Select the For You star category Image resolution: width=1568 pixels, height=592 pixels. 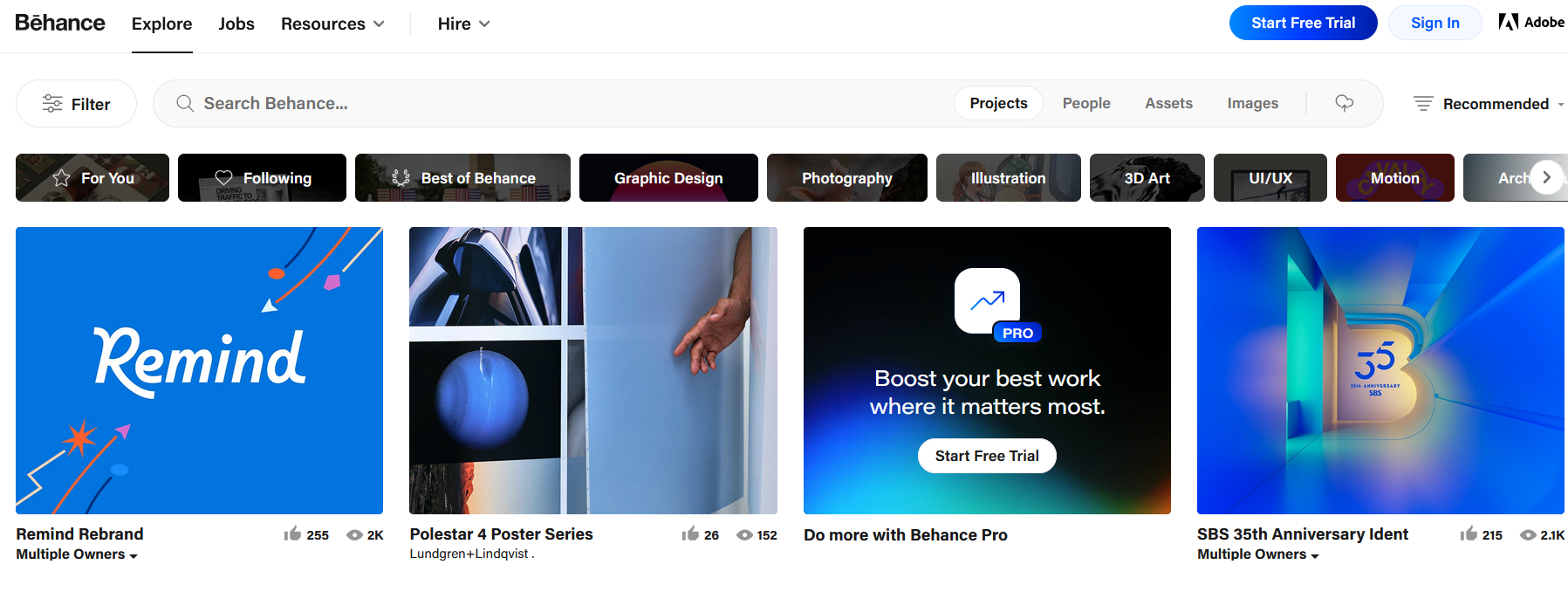pyautogui.click(x=92, y=178)
